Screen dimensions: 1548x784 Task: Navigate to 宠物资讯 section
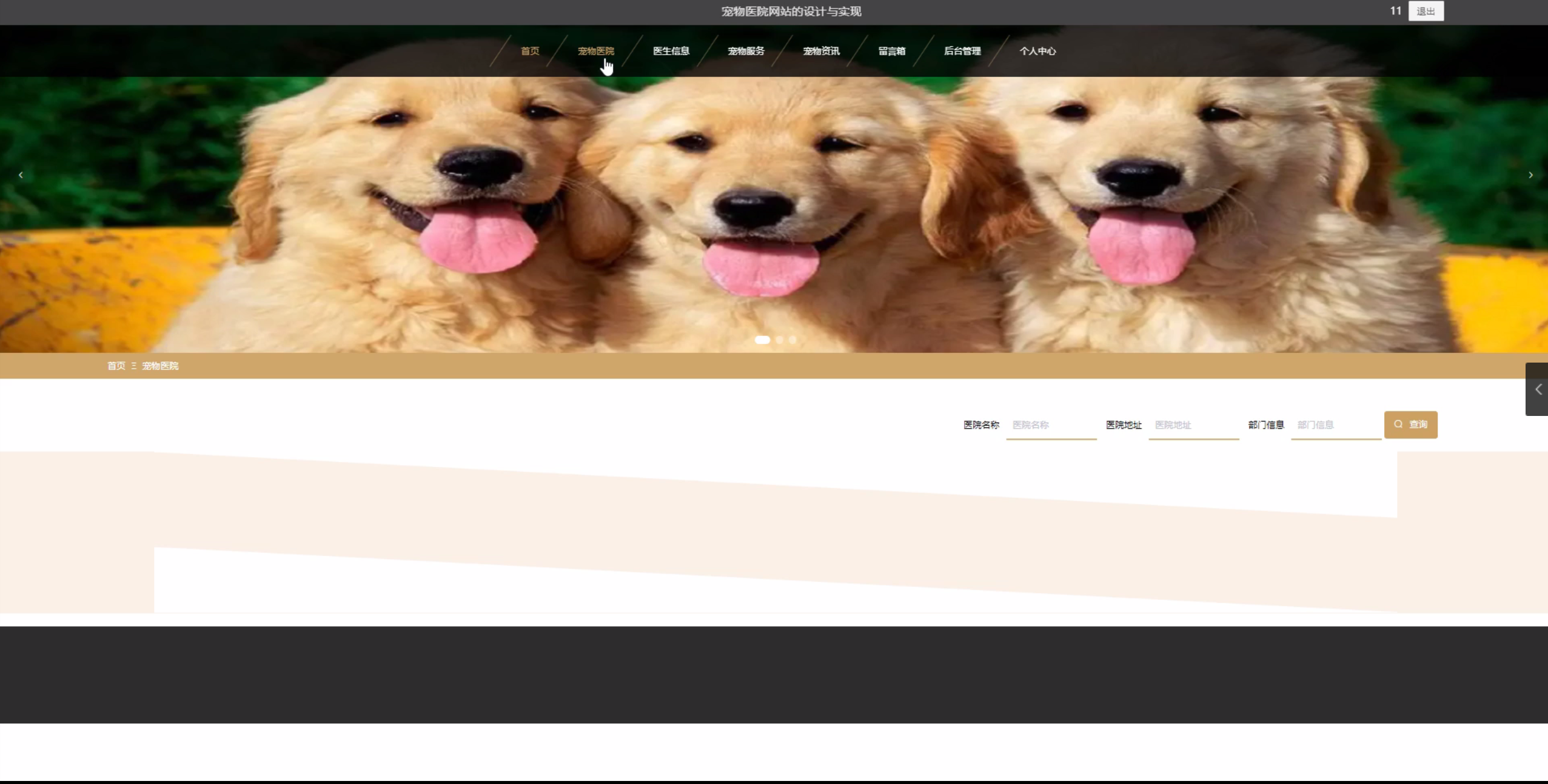821,51
